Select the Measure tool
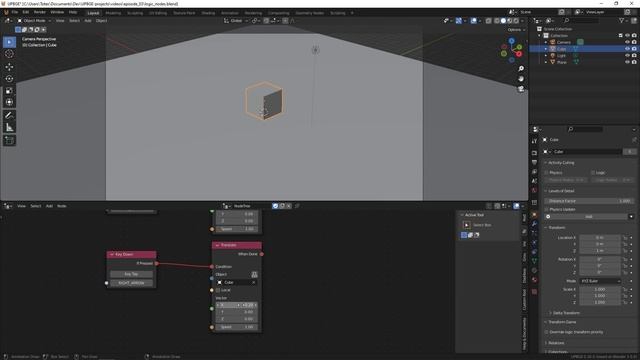The width and height of the screenshot is (640, 360). pos(9,127)
